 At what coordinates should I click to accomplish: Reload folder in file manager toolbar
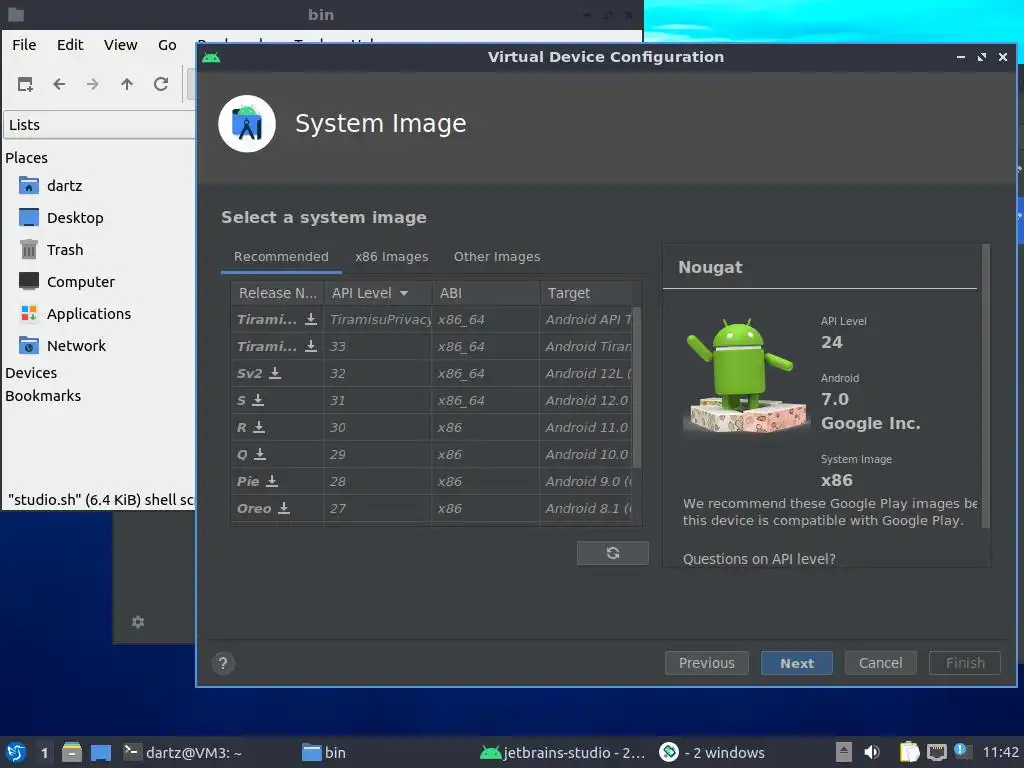tap(161, 84)
